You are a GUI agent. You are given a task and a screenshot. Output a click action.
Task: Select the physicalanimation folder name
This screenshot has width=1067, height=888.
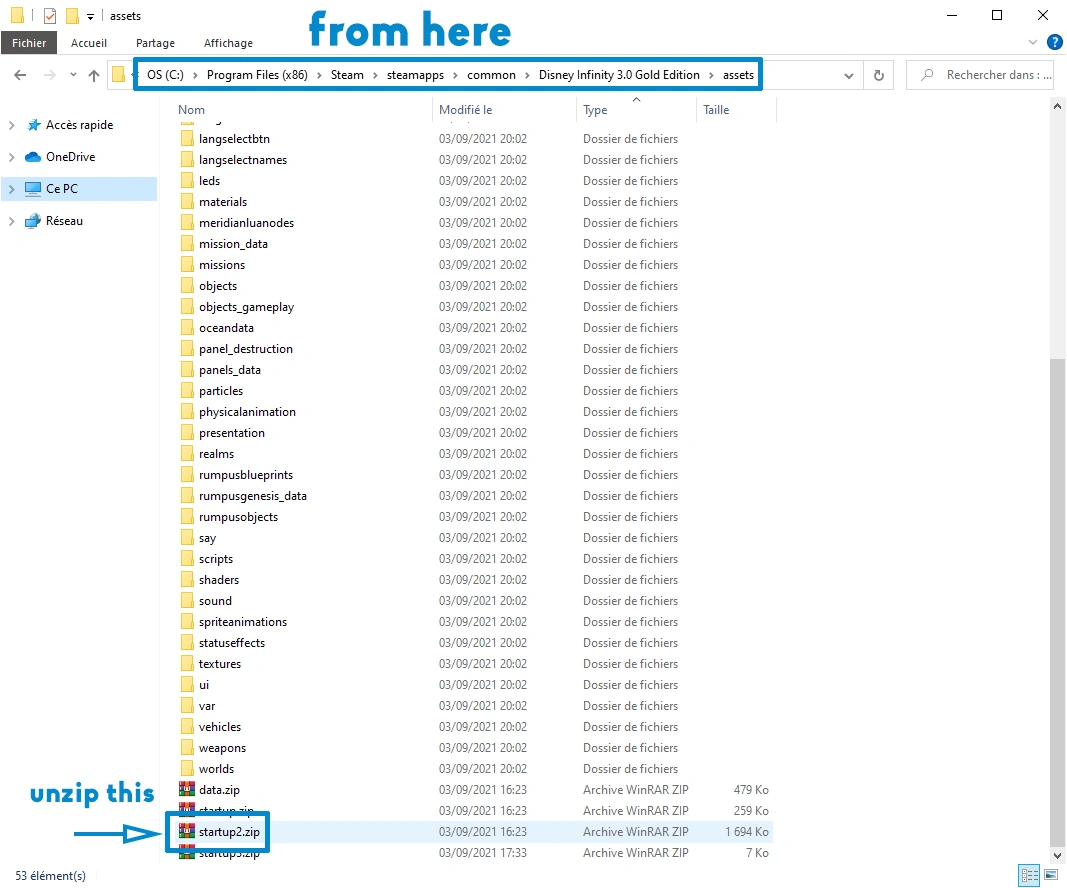tap(247, 412)
